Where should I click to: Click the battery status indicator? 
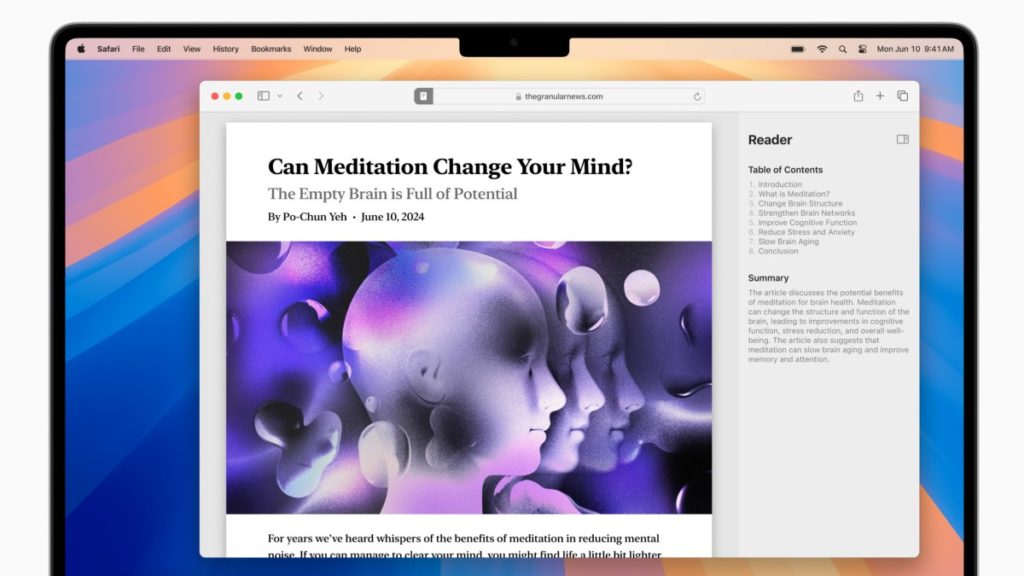[797, 48]
